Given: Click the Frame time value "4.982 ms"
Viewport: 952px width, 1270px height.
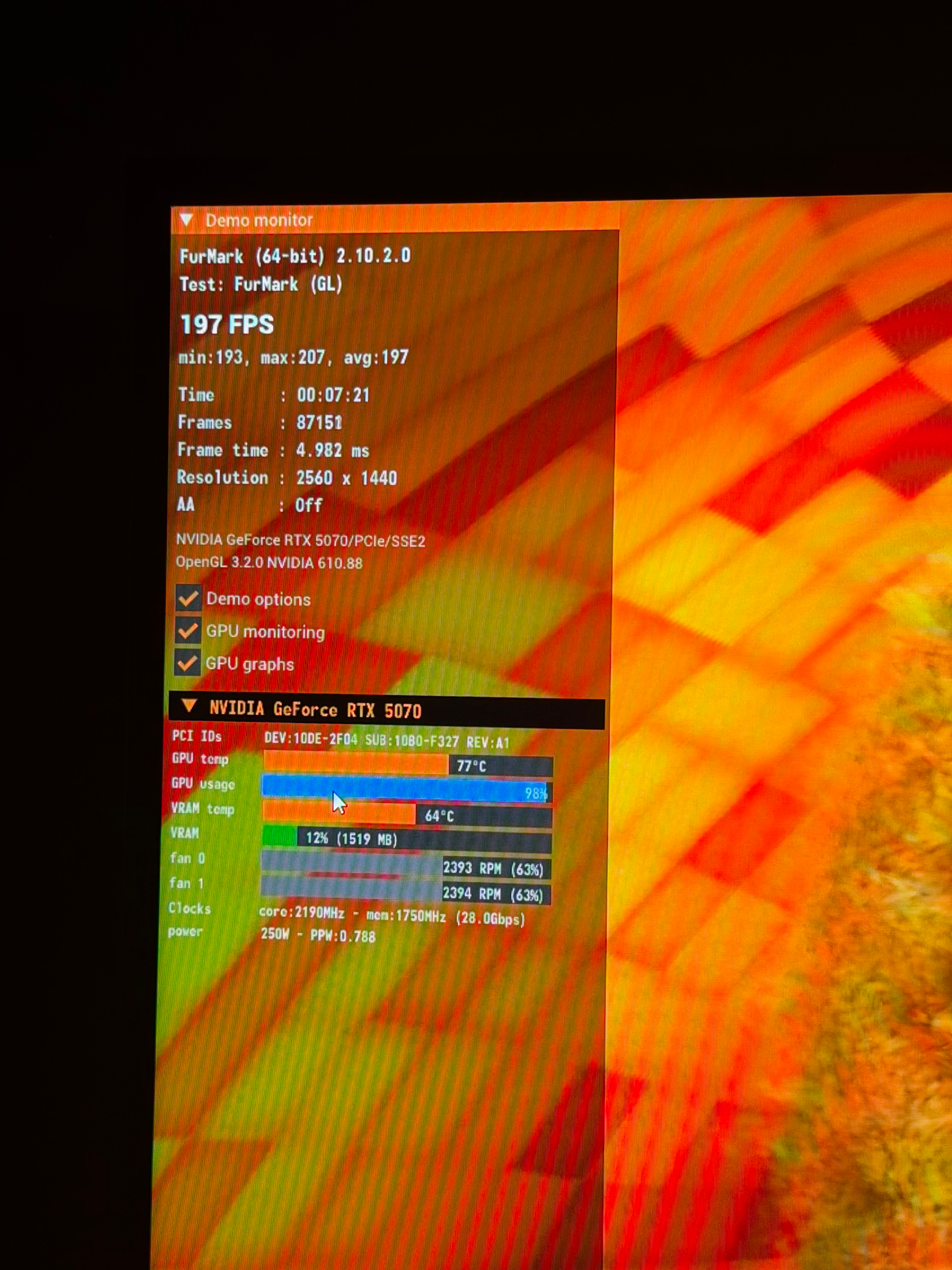Looking at the screenshot, I should [333, 451].
